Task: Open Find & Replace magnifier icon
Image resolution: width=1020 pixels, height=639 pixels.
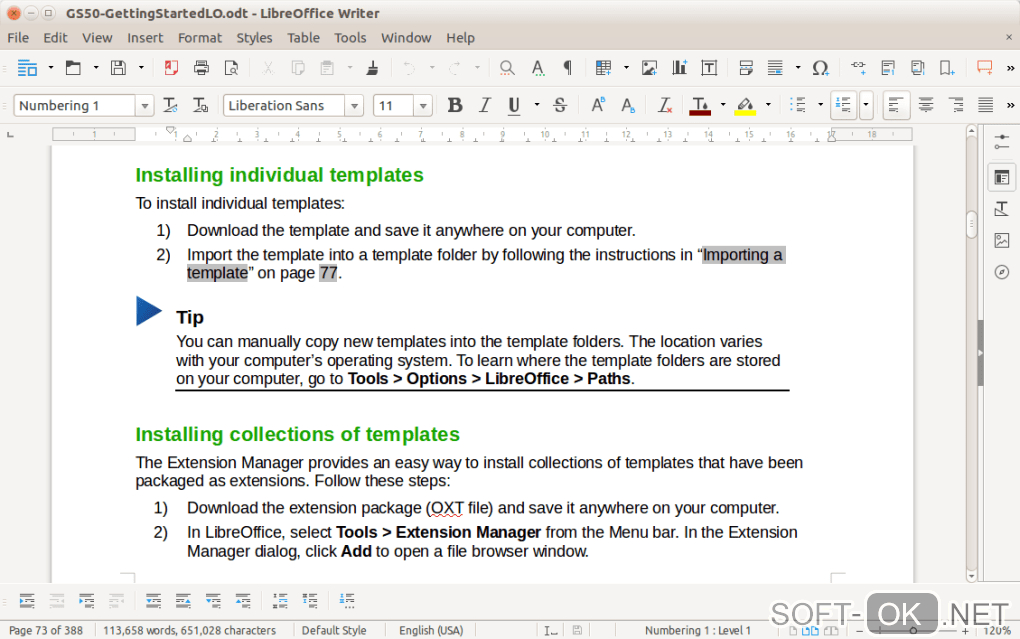Action: tap(507, 68)
